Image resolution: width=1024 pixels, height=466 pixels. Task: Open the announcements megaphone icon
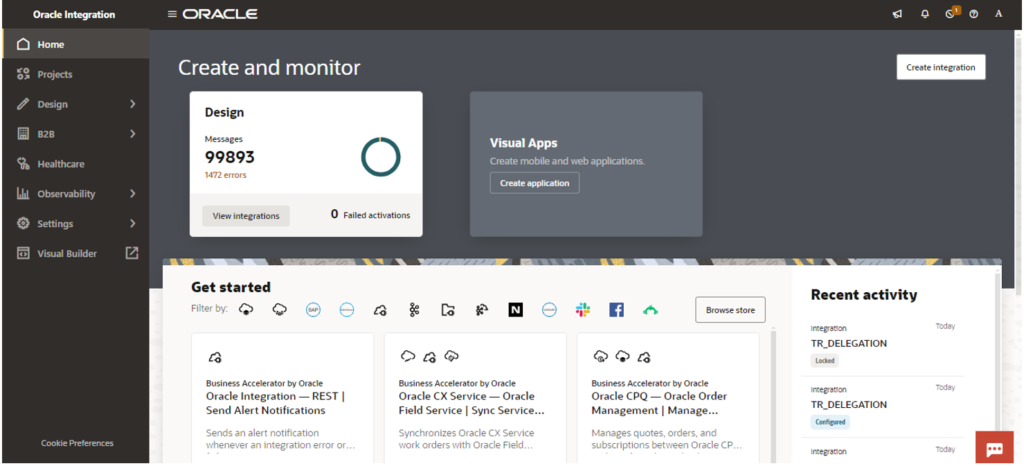pos(897,14)
